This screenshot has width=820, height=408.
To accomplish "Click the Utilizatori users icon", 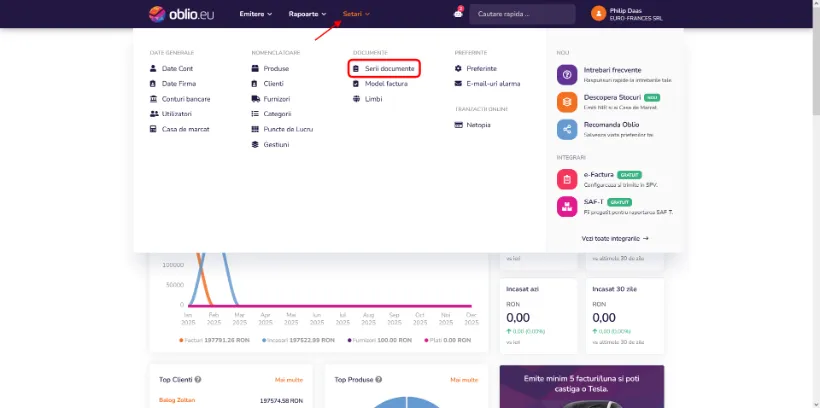I will pyautogui.click(x=154, y=114).
